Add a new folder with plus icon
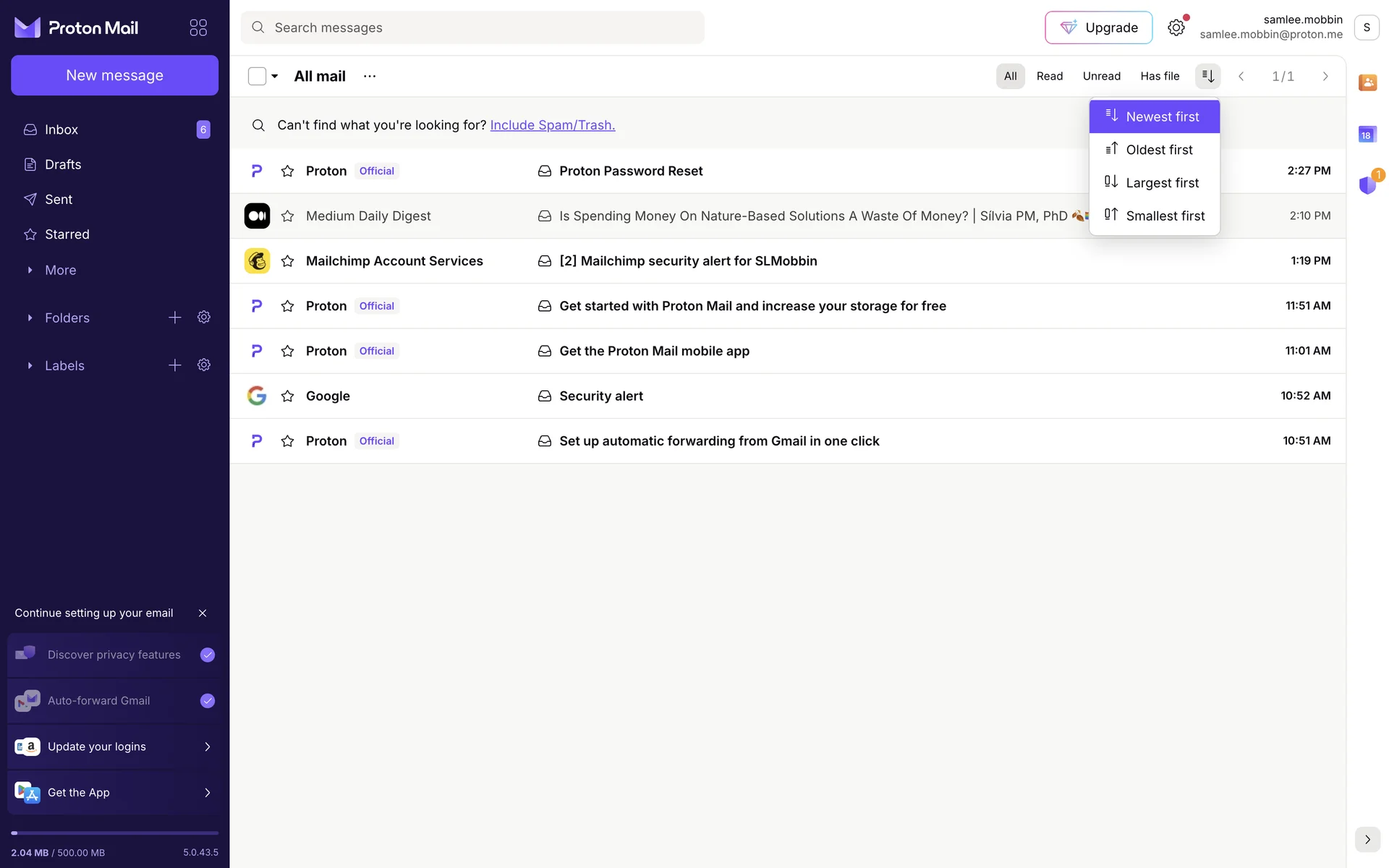This screenshot has height=868, width=1389. [174, 318]
